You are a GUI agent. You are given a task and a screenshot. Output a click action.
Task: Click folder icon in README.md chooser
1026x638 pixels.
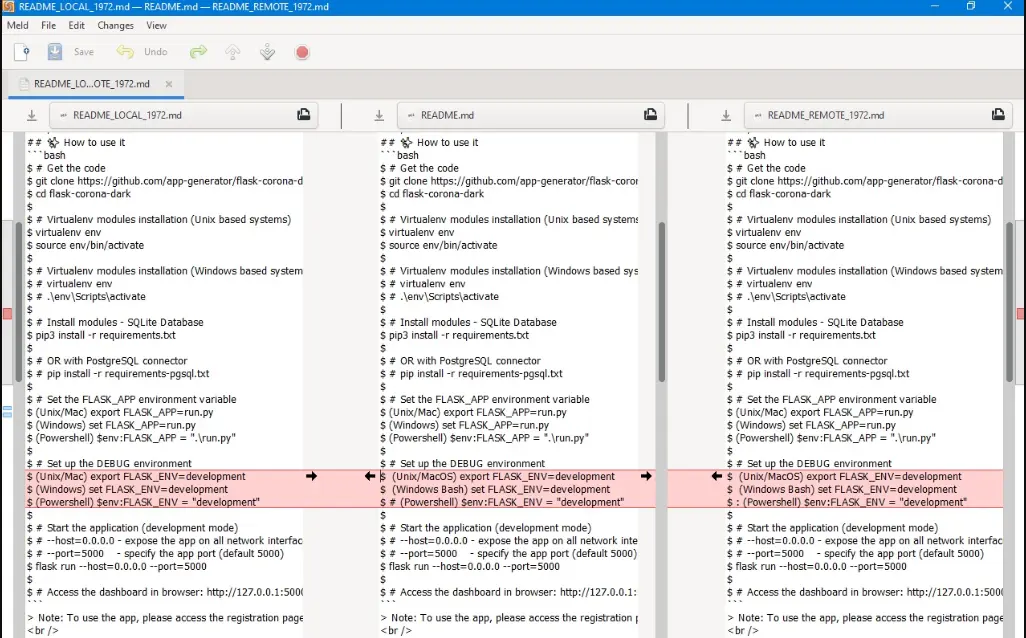coord(650,115)
